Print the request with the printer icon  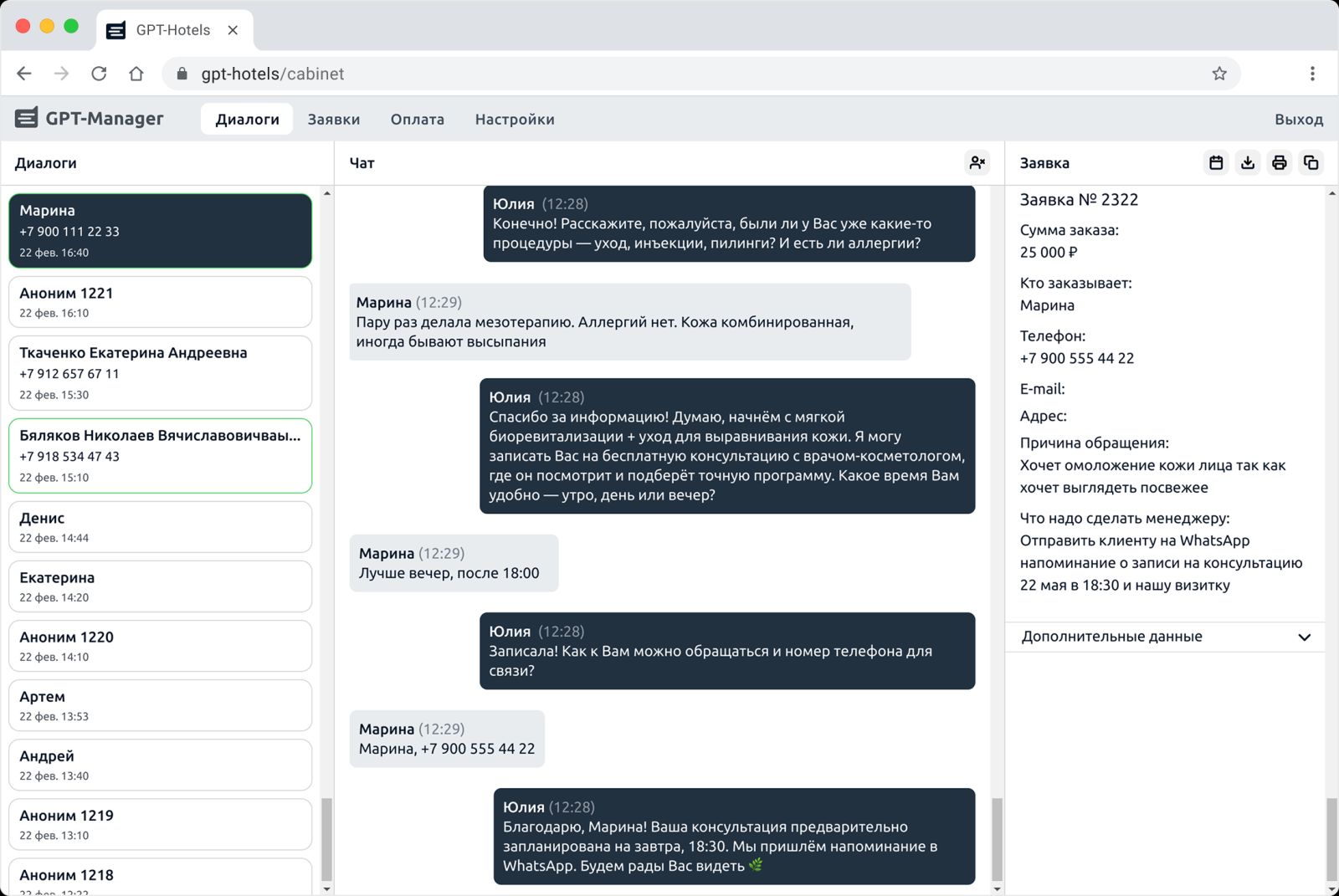pos(1279,162)
